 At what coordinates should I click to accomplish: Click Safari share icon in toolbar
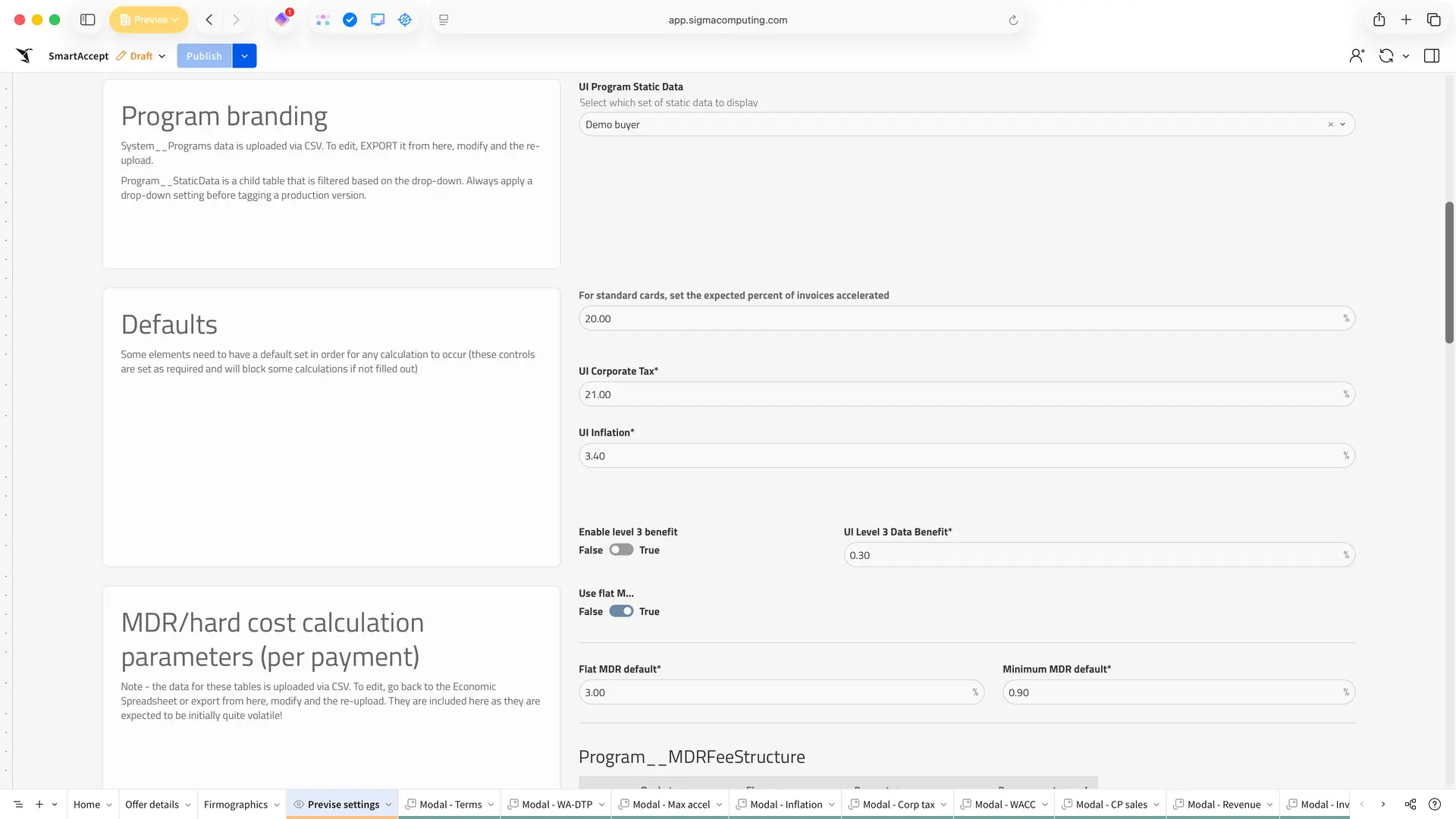tap(1379, 20)
